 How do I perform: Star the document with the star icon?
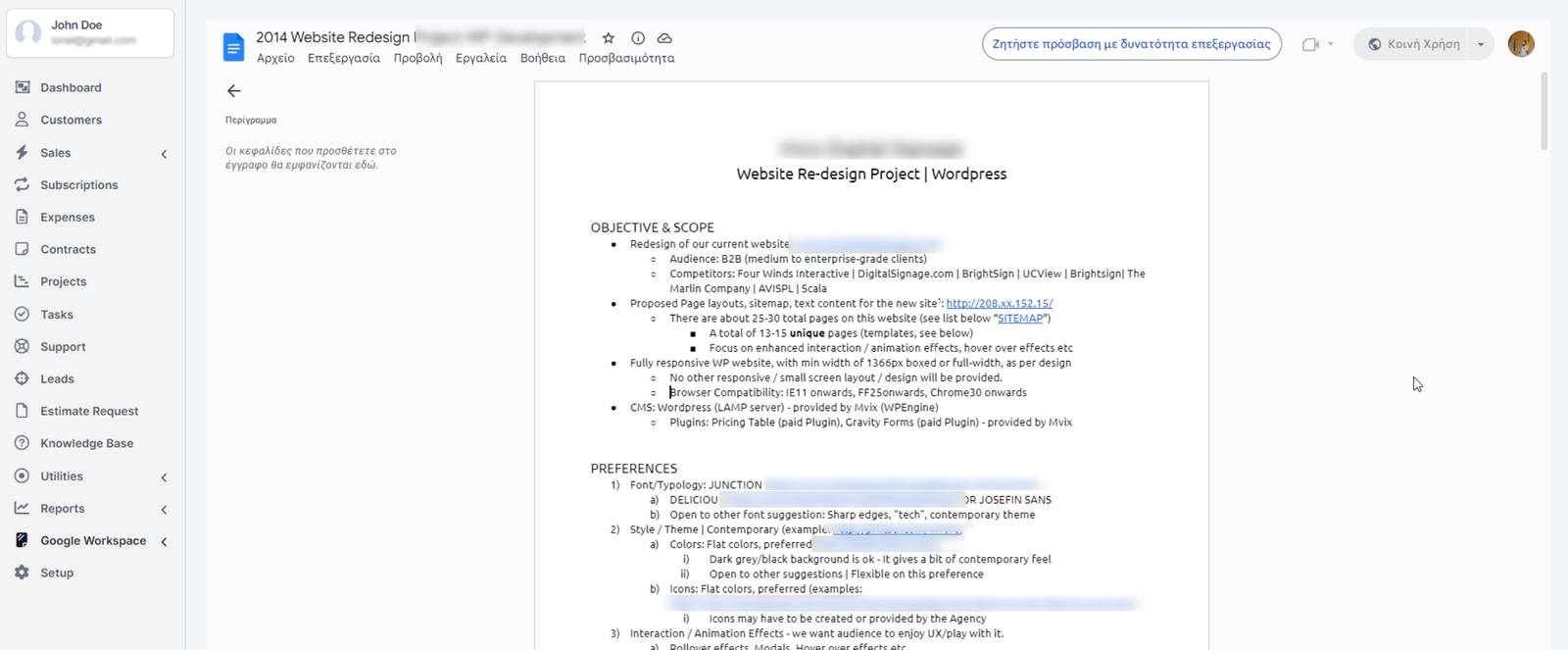(609, 38)
